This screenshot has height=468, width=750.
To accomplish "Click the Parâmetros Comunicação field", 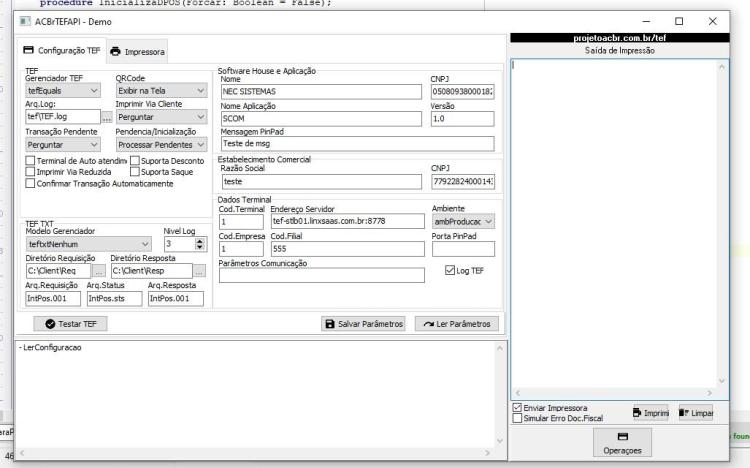I will point(322,275).
